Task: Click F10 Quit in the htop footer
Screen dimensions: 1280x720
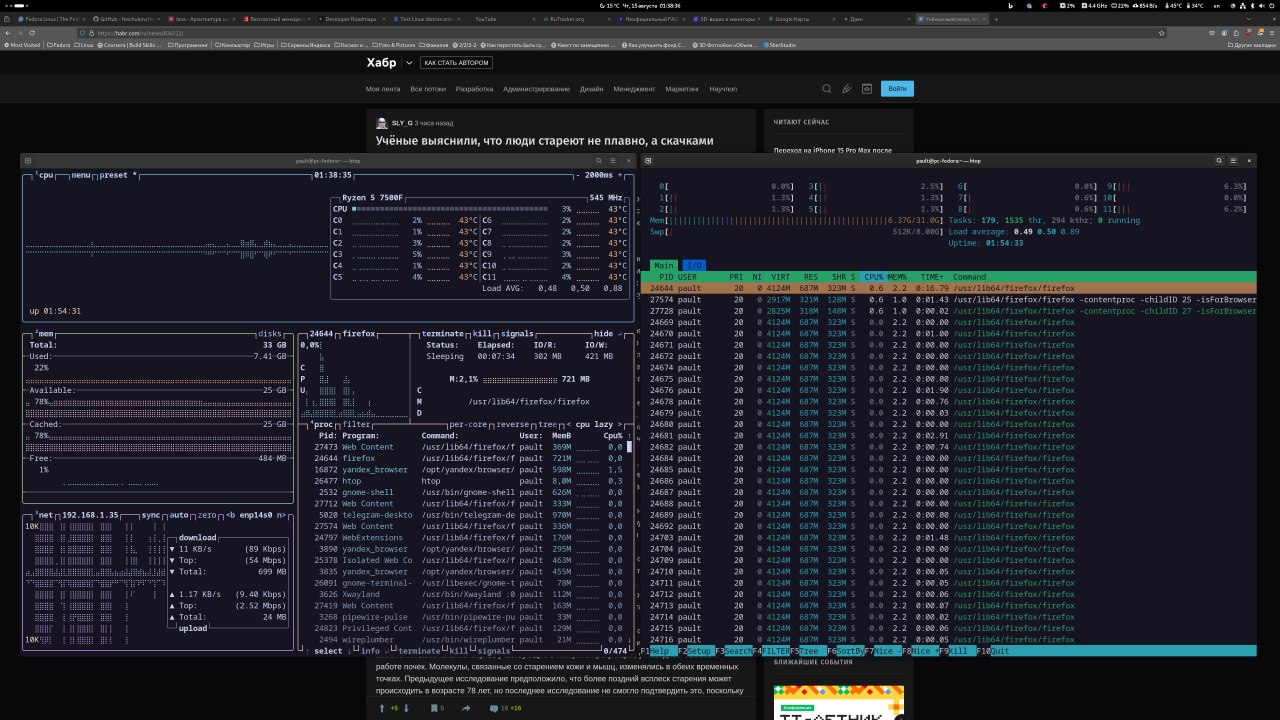Action: (994, 651)
